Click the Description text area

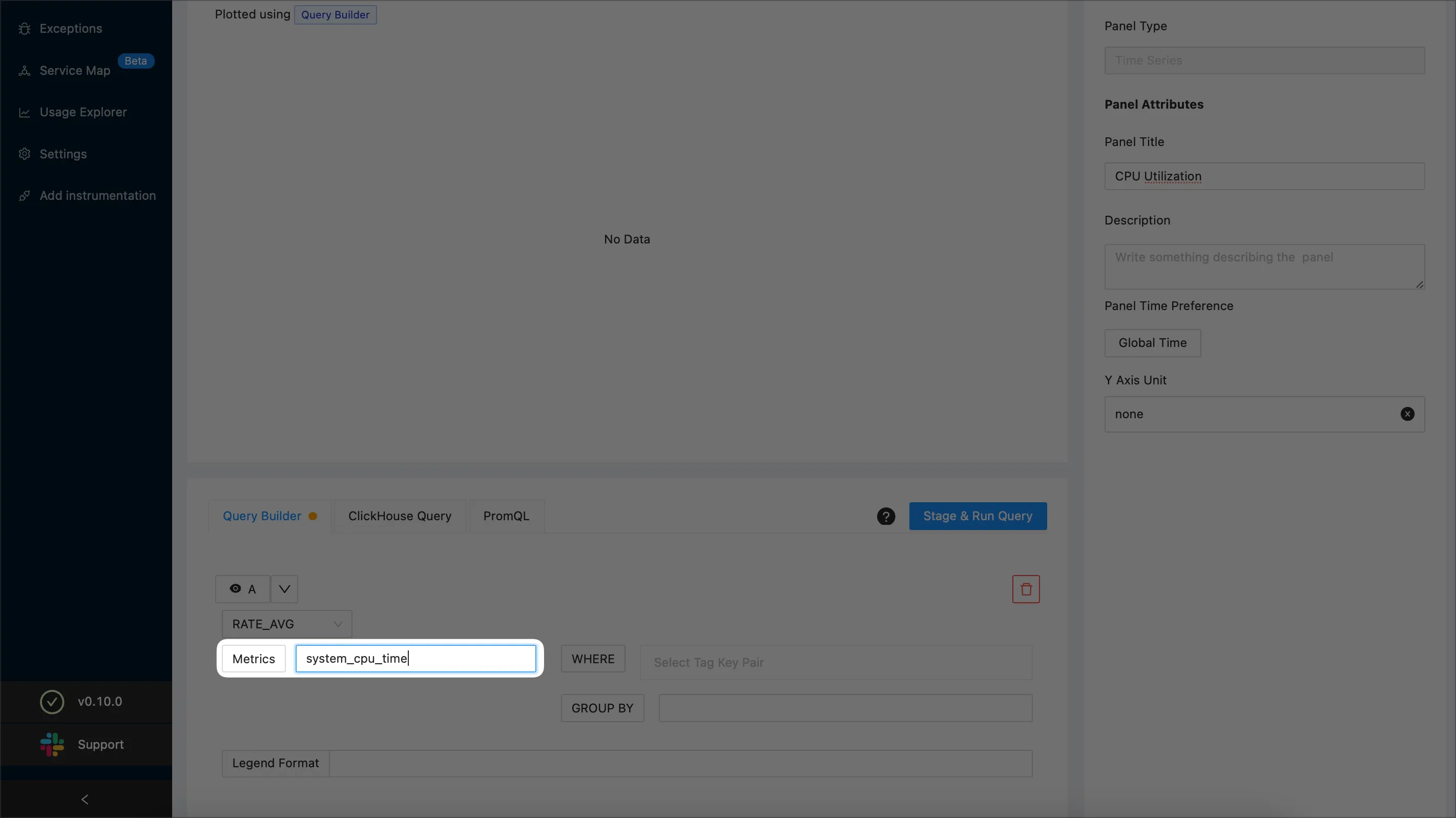coord(1264,267)
